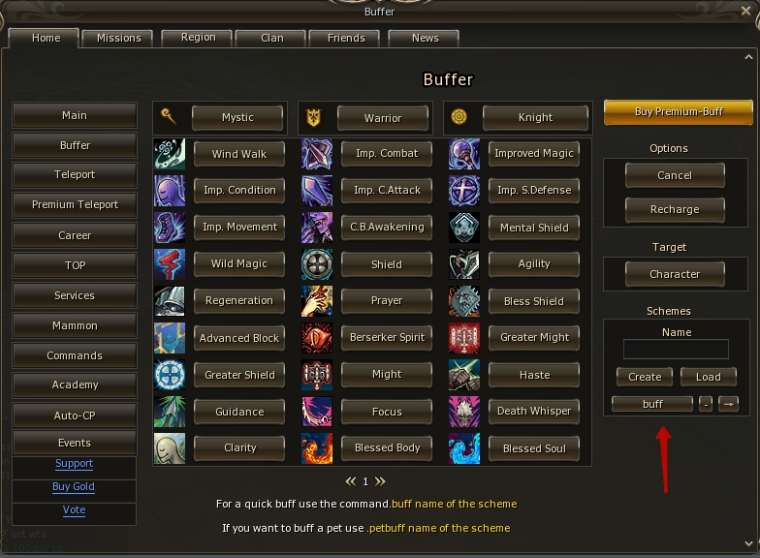Go to previous buff page arrow
The height and width of the screenshot is (558, 760).
(350, 481)
